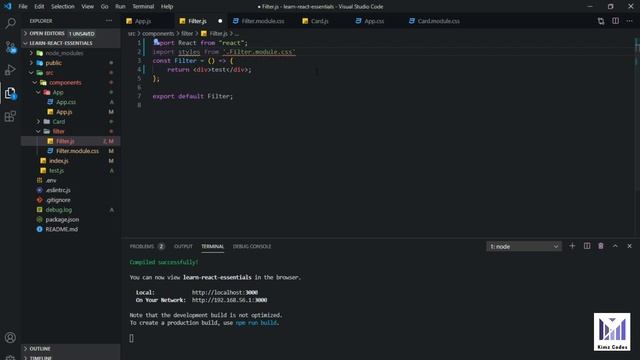The width and height of the screenshot is (640, 360).
Task: Open the Edit menu
Action: (x=39, y=7)
